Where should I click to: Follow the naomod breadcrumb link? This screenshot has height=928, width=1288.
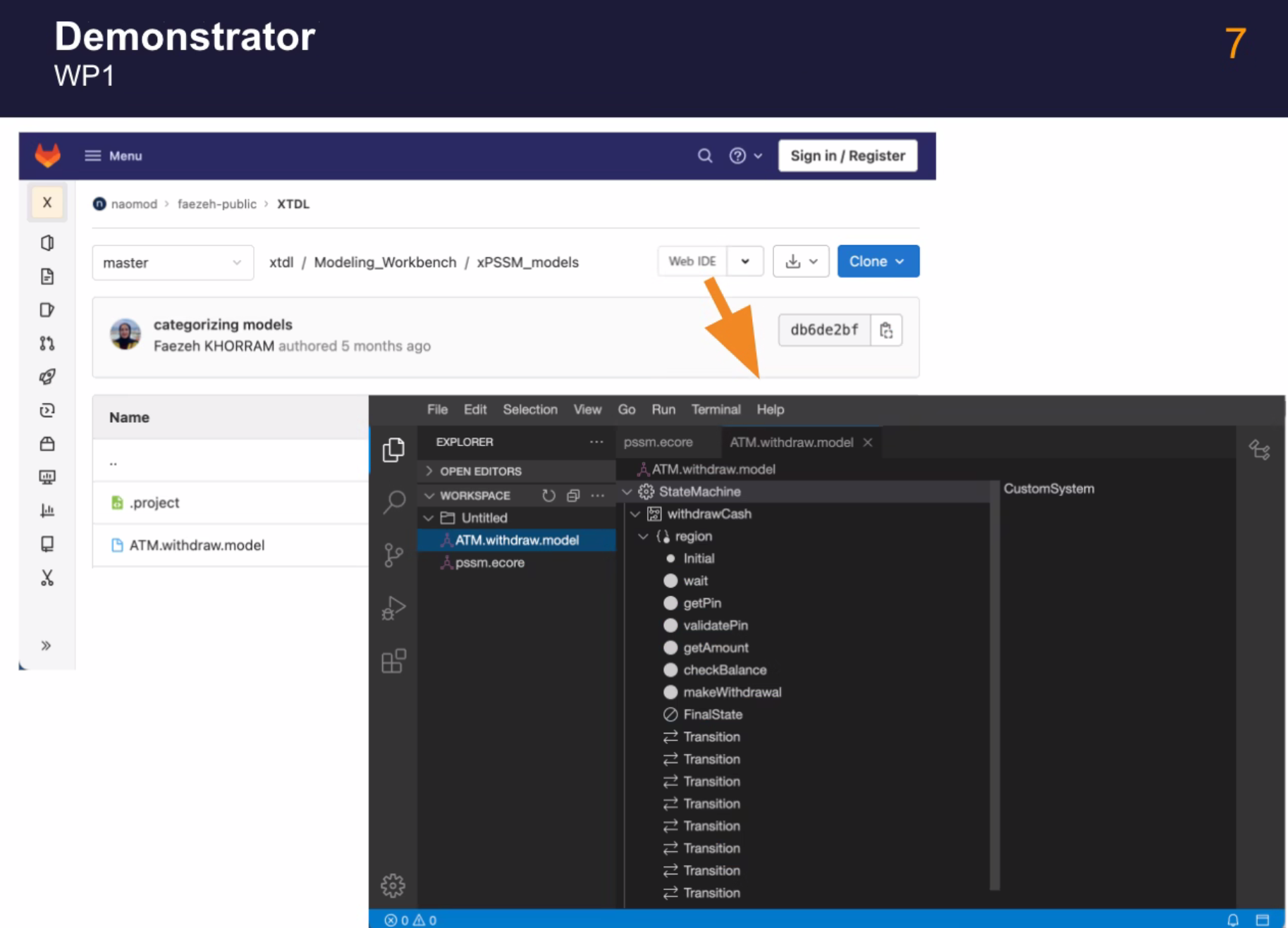click(134, 204)
